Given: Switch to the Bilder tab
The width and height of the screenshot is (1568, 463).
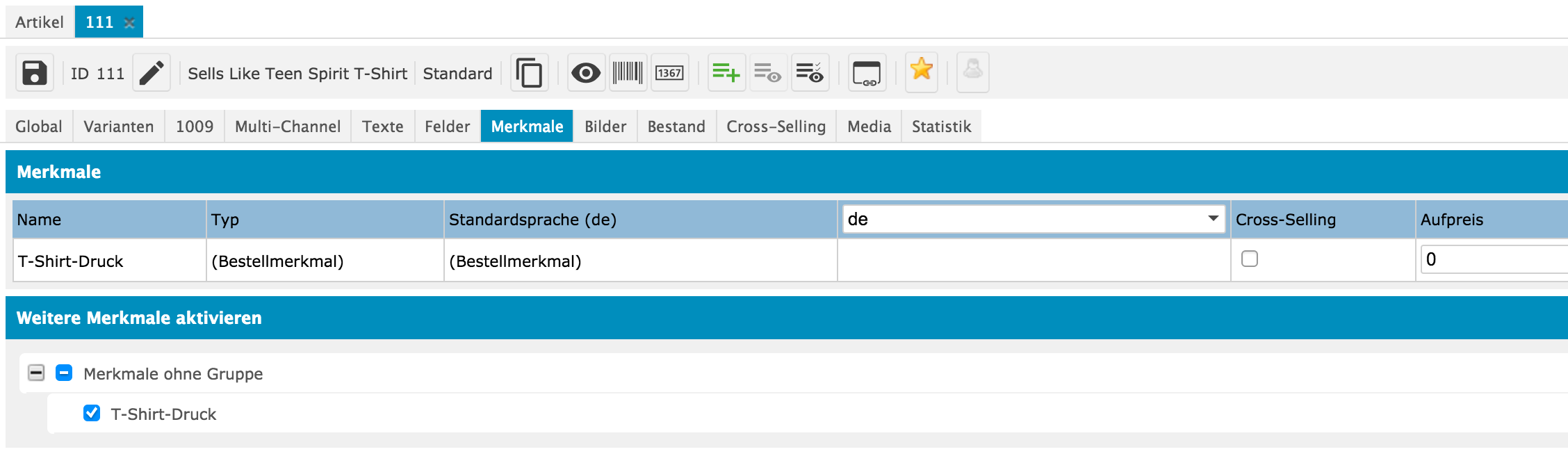Looking at the screenshot, I should [x=605, y=127].
